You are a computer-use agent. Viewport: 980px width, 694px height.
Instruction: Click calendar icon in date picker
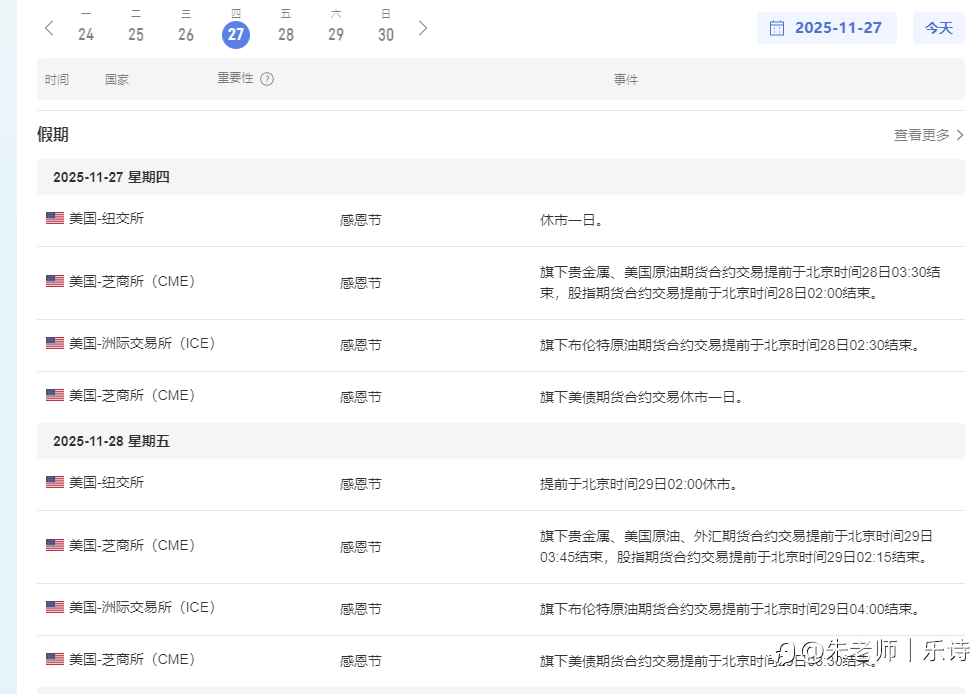pos(777,28)
